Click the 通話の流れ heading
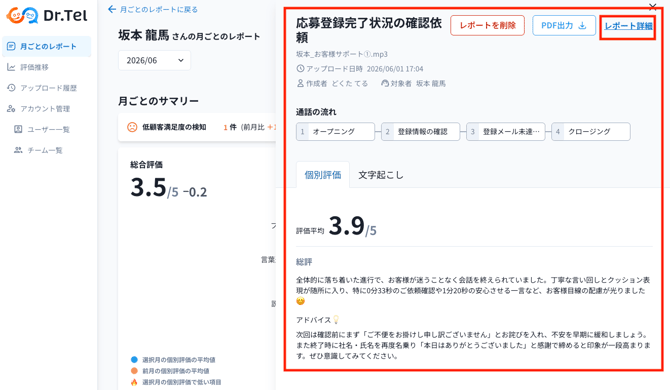 click(x=316, y=112)
